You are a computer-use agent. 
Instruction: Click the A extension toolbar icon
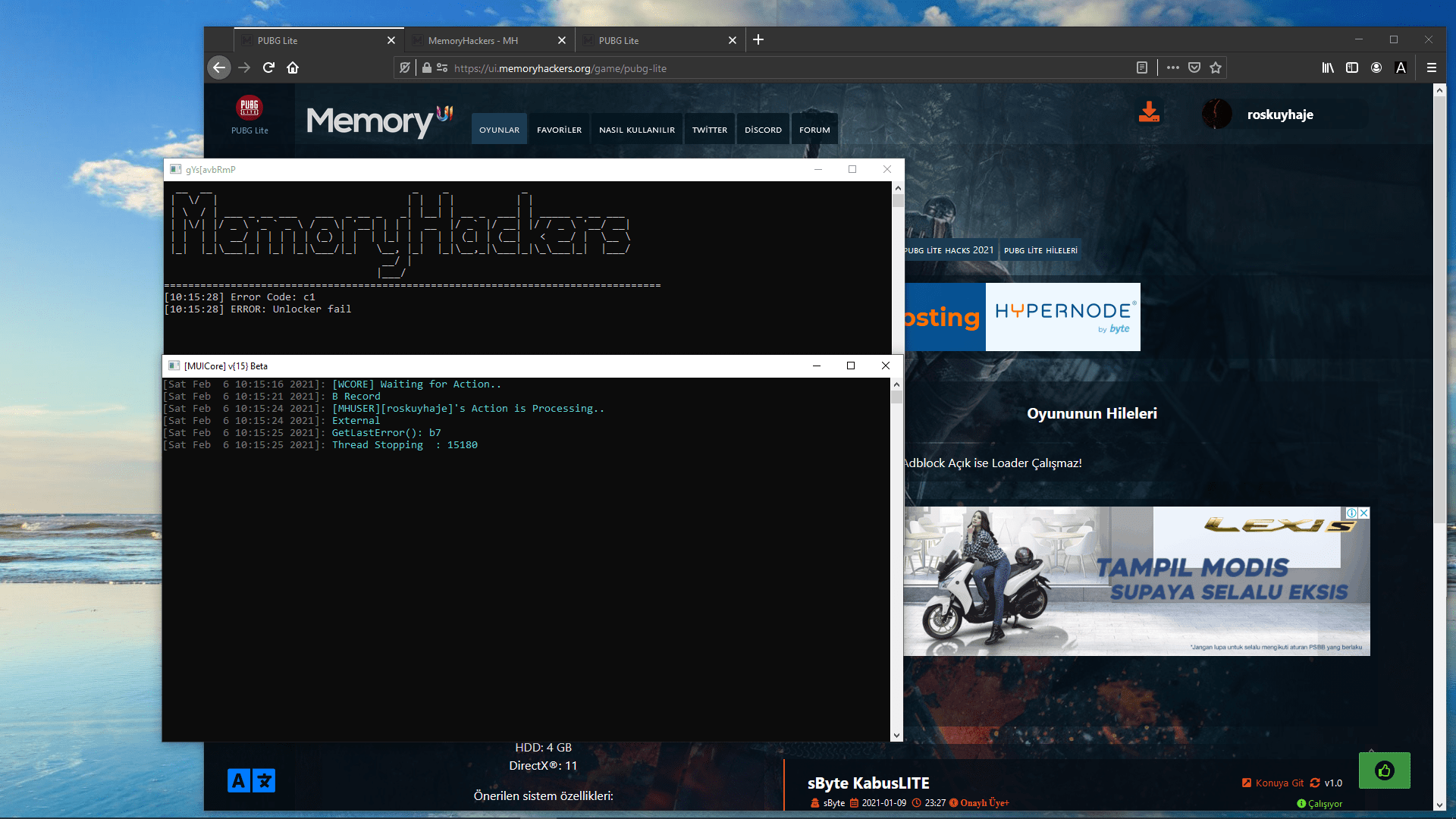[1401, 67]
